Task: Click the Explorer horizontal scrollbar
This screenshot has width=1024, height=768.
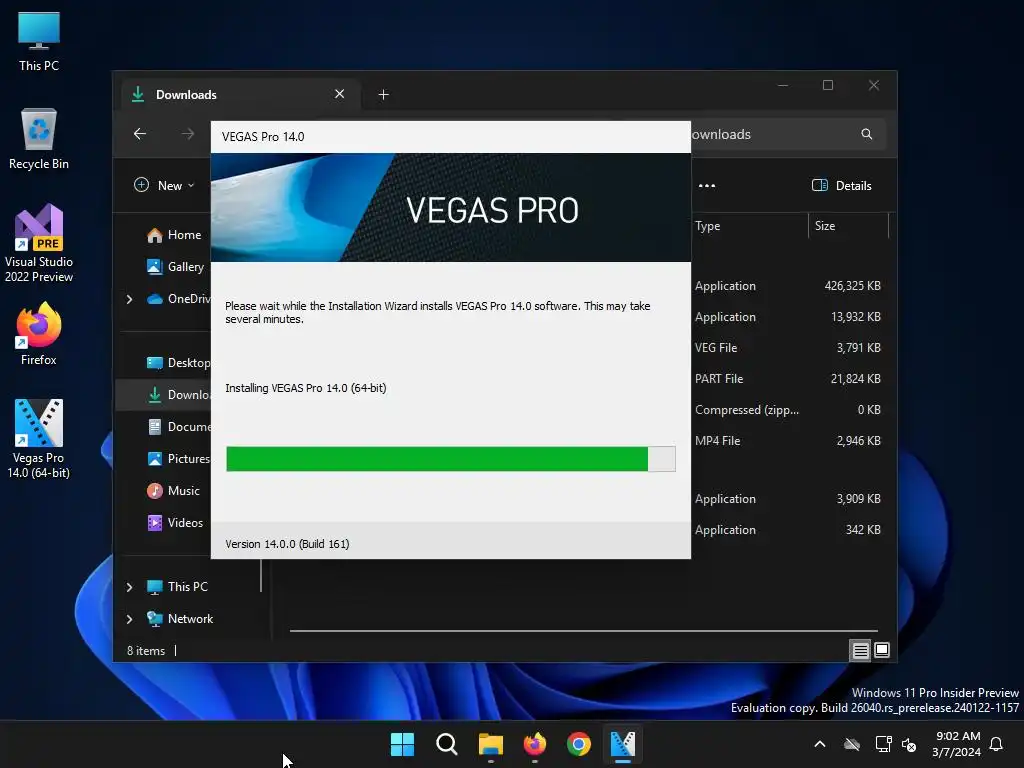Action: click(584, 631)
